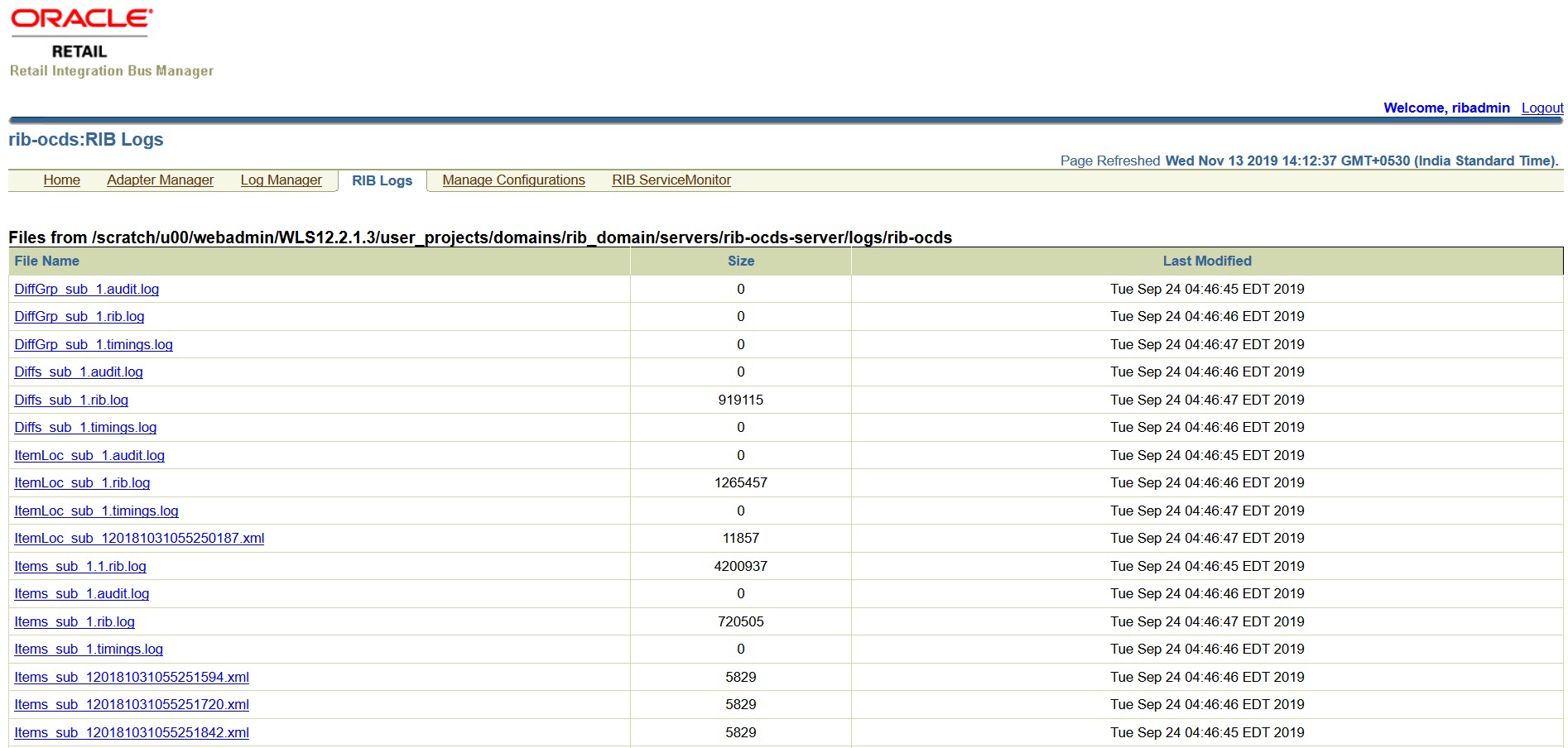This screenshot has height=748, width=1568.
Task: Switch to the Home tab
Action: coord(61,180)
